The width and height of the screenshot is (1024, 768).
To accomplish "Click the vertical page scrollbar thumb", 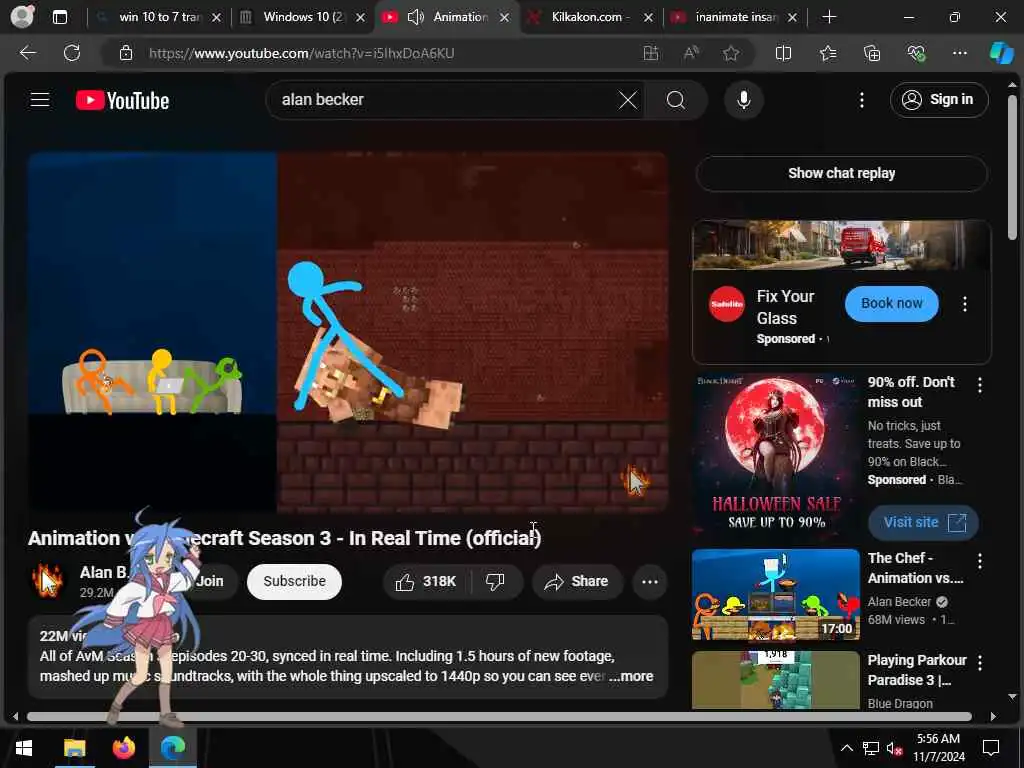I will [x=1012, y=167].
